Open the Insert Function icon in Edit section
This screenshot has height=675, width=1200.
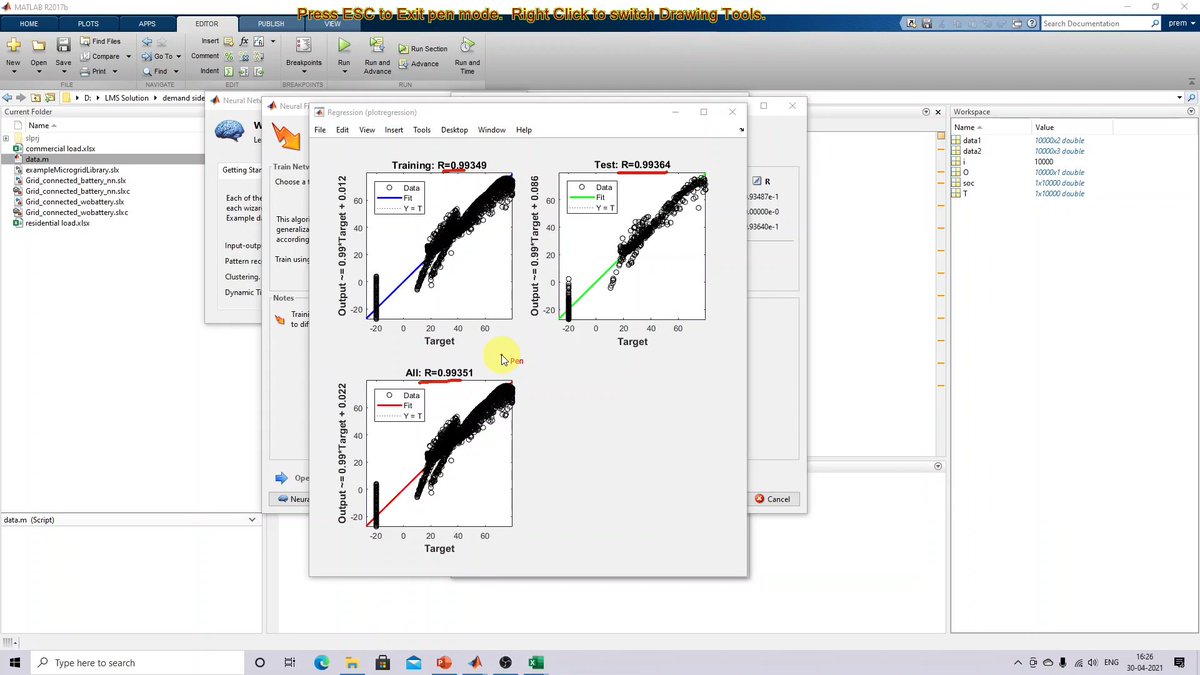[x=243, y=40]
